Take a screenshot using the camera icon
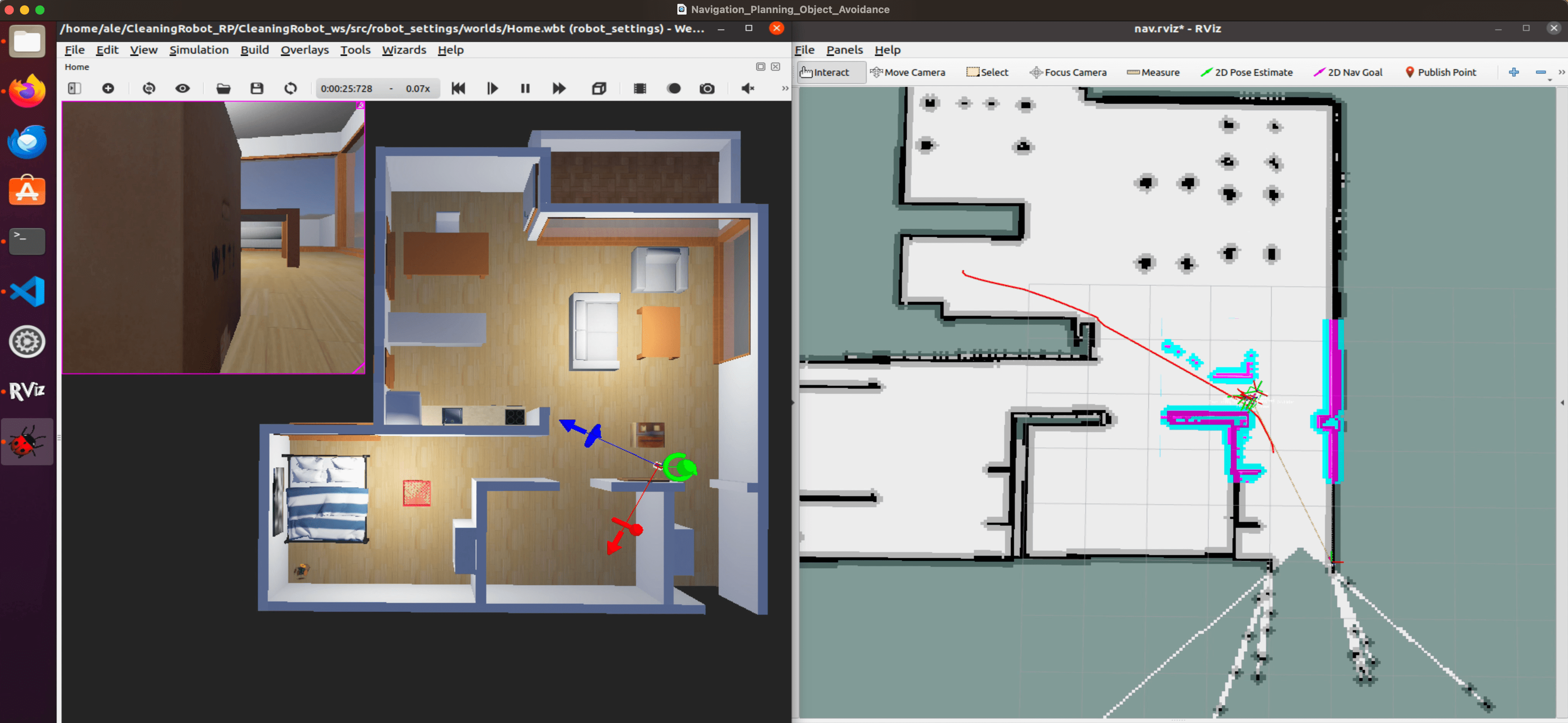Screen dimensions: 1568x723 (707, 88)
